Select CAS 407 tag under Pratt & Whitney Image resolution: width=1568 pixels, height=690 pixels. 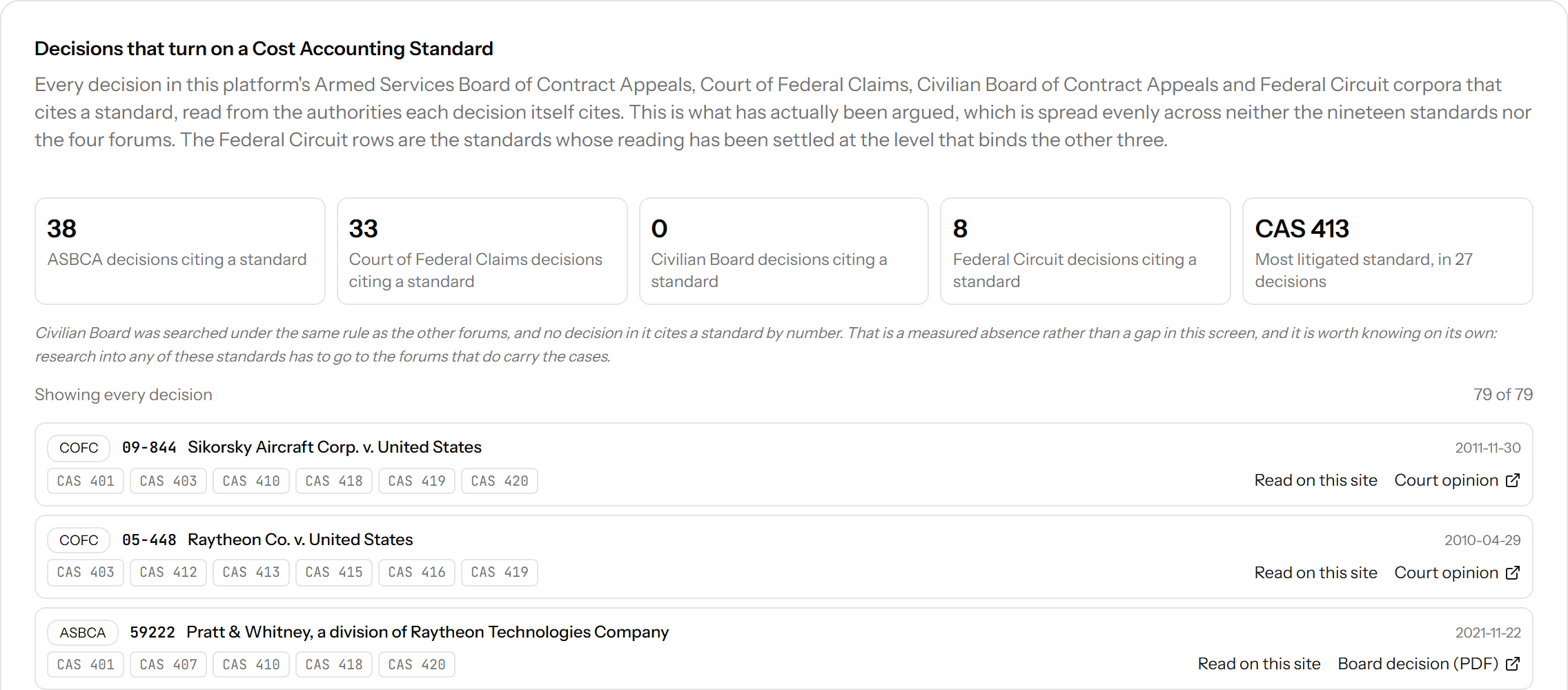[x=168, y=664]
